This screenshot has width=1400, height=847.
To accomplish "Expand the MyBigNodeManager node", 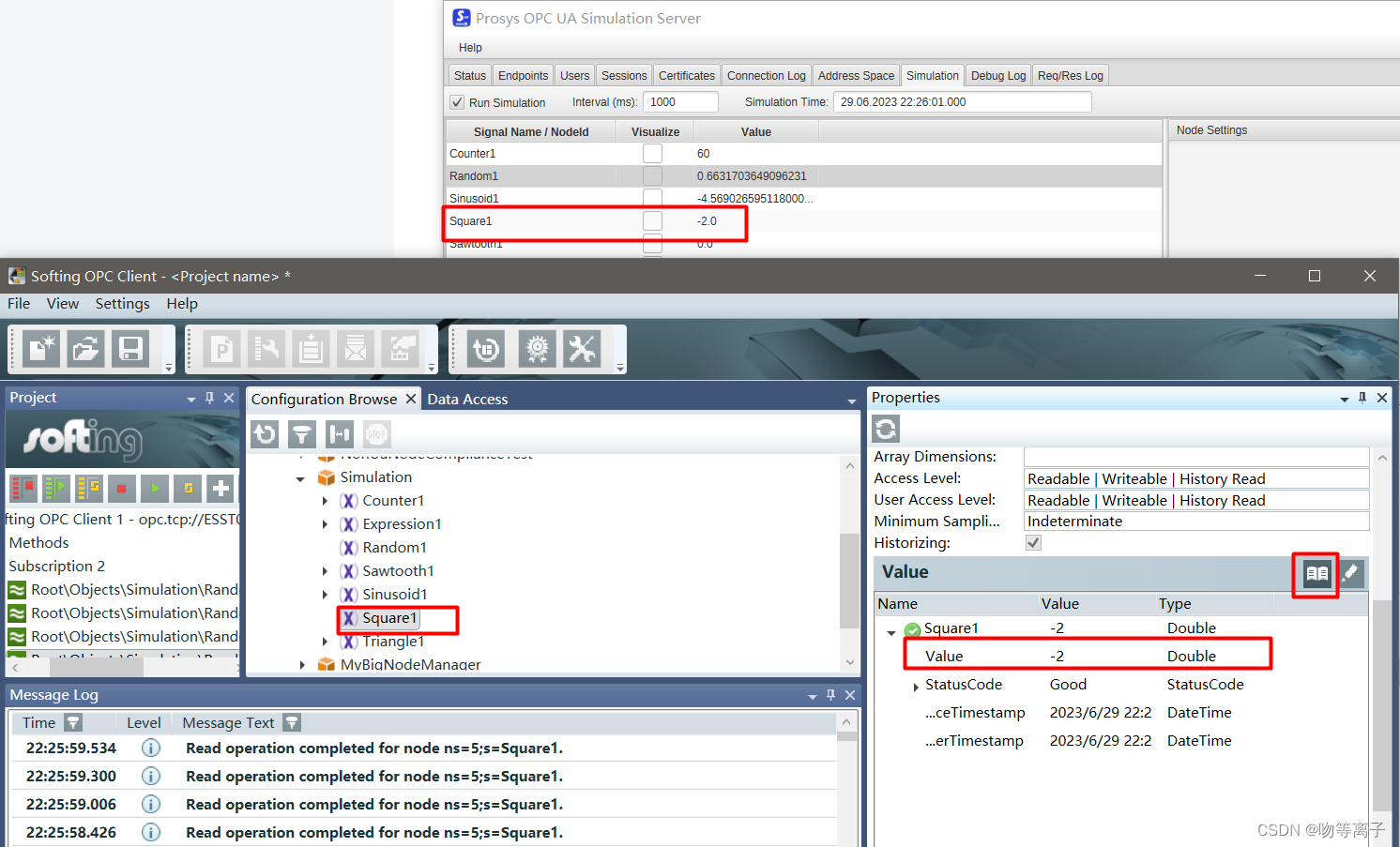I will pyautogui.click(x=302, y=664).
